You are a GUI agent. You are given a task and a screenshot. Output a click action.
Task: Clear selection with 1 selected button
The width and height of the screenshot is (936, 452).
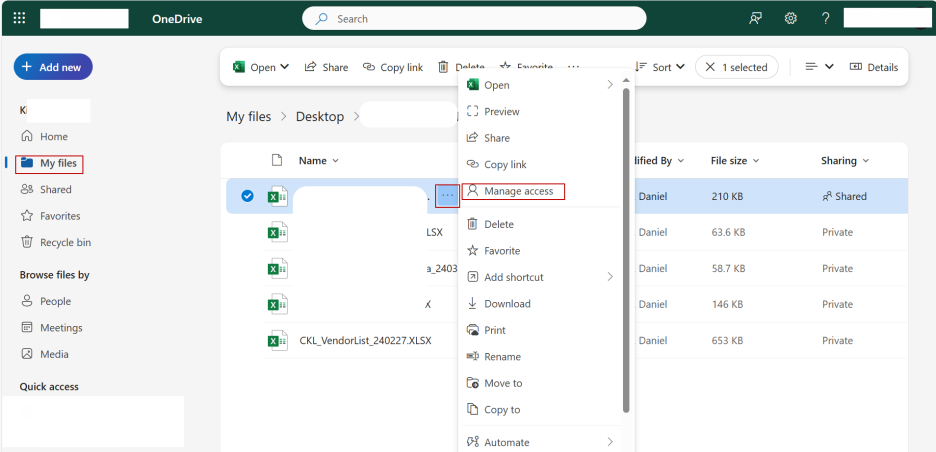(737, 67)
